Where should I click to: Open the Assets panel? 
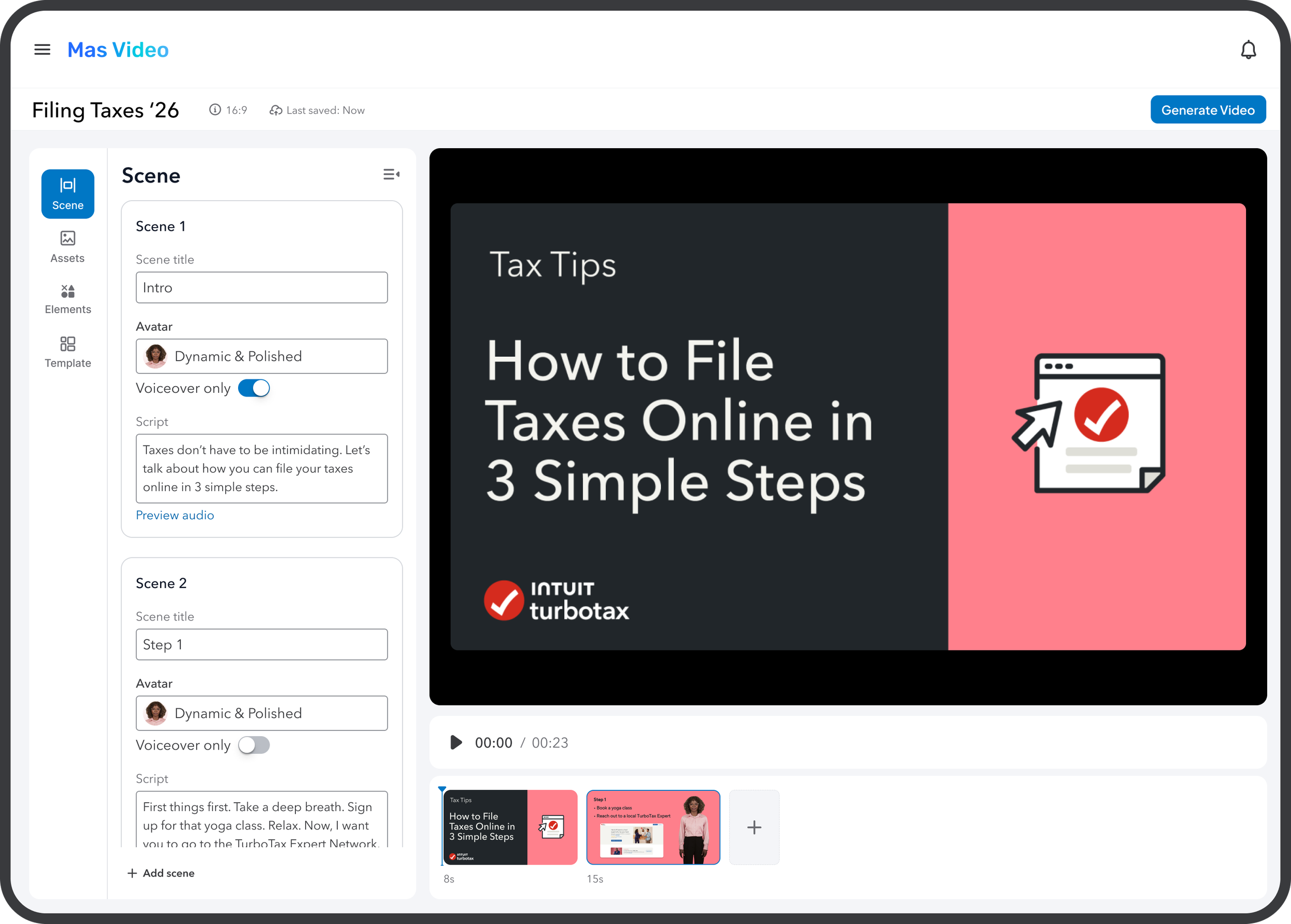68,246
